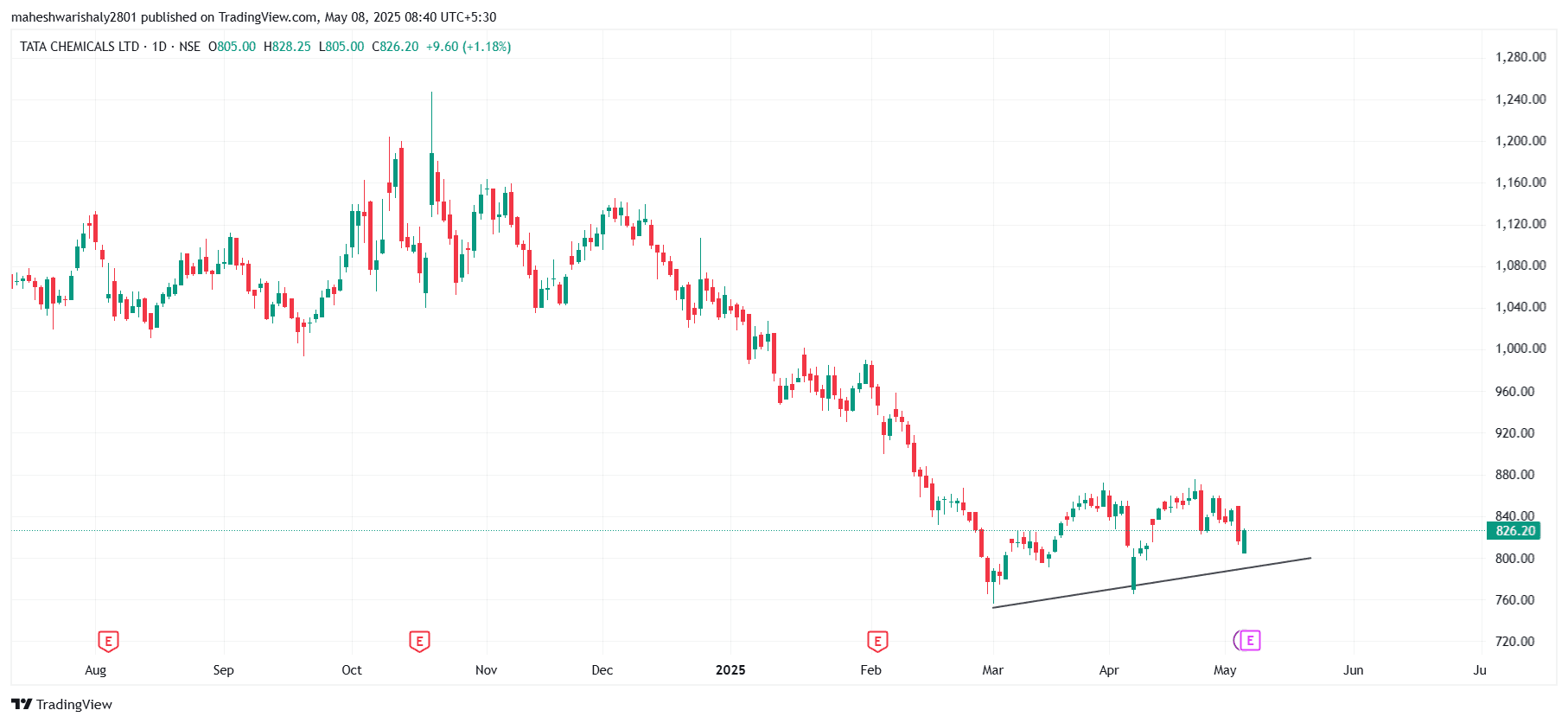Click the 1,120.00 price axis label
Viewport: 1568px width, 723px height.
pyautogui.click(x=1520, y=224)
